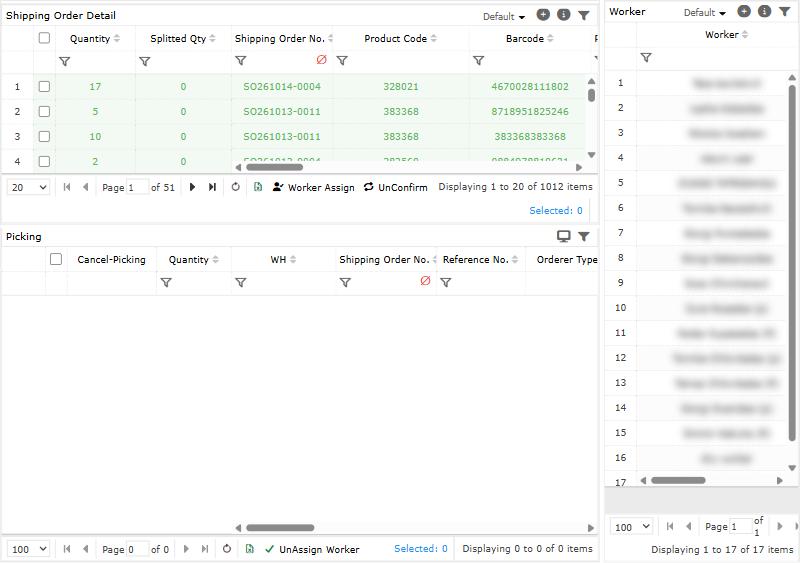
Task: Open the Worker column filter icon
Action: point(646,57)
